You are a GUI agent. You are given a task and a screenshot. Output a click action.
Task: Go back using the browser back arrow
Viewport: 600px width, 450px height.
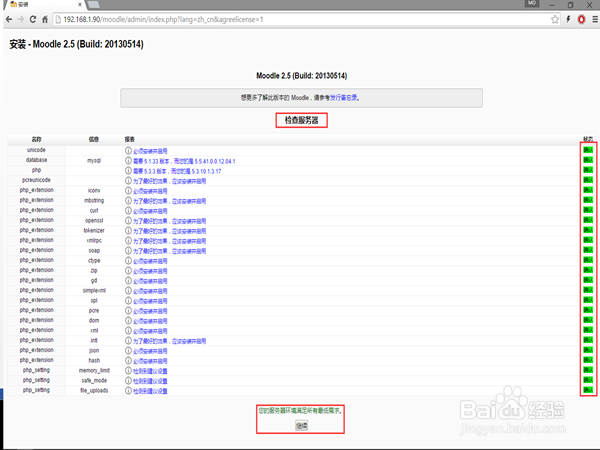[x=8, y=19]
